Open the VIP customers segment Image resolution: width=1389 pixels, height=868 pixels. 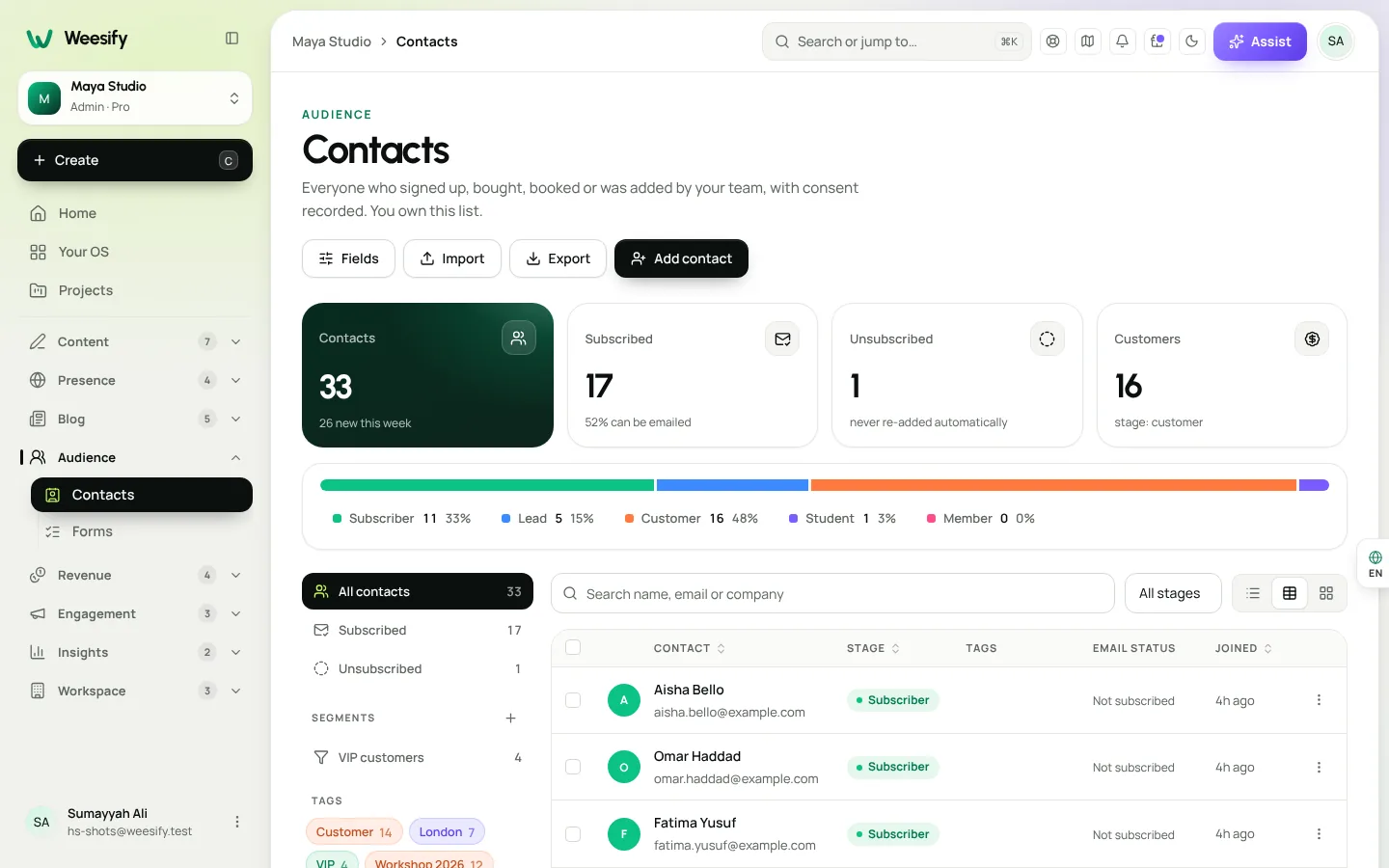point(418,757)
